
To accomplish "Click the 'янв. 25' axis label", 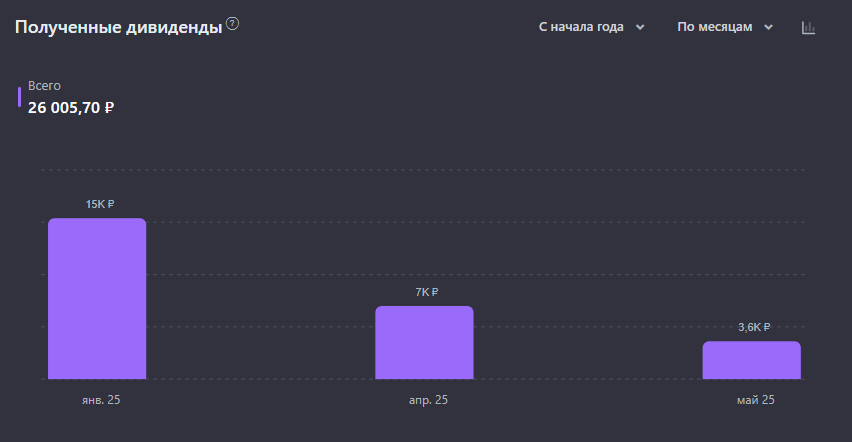I will pyautogui.click(x=101, y=400).
